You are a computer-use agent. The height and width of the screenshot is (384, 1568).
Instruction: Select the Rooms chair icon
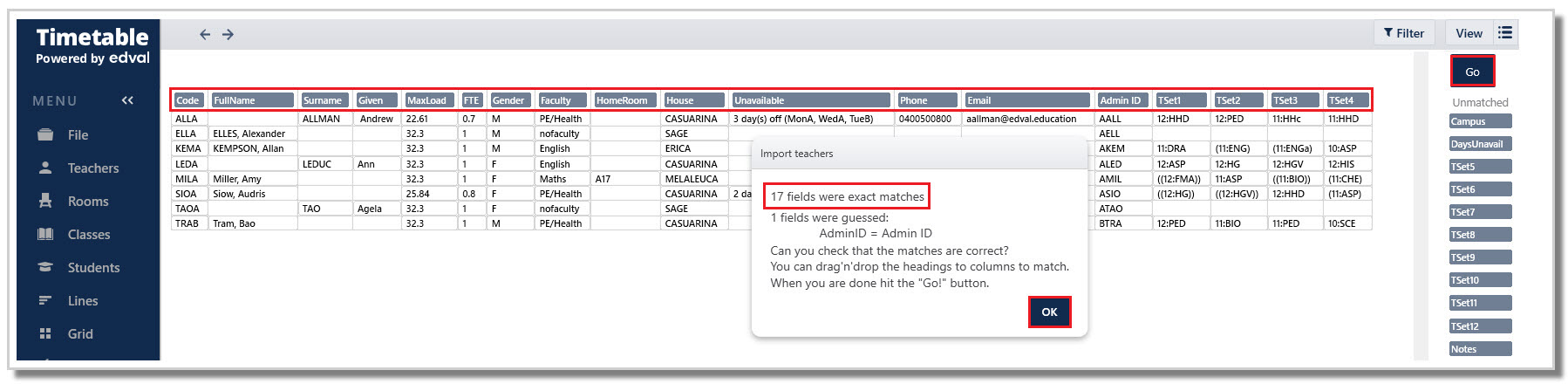click(x=45, y=201)
